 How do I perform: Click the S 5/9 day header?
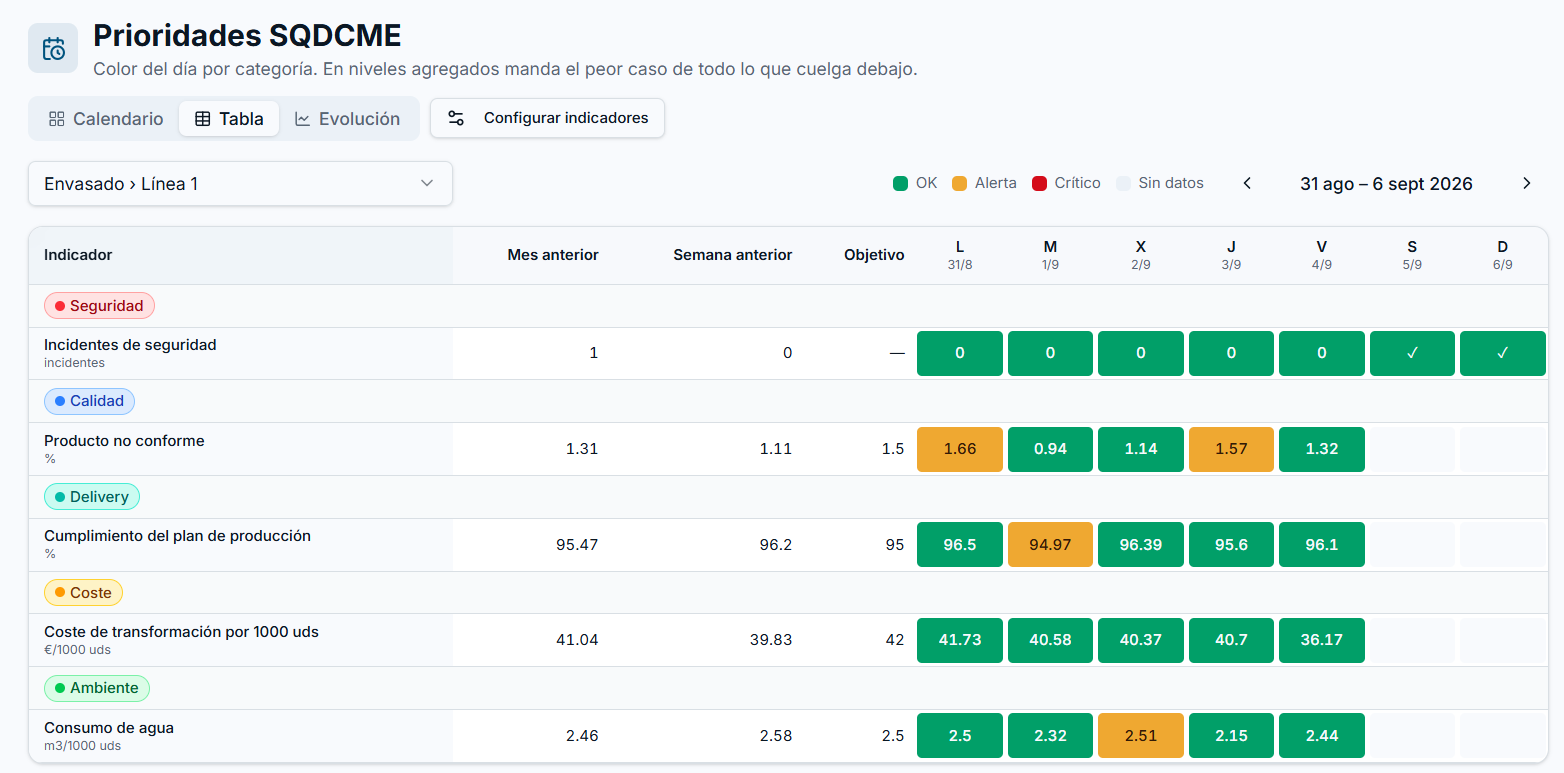coord(1412,255)
